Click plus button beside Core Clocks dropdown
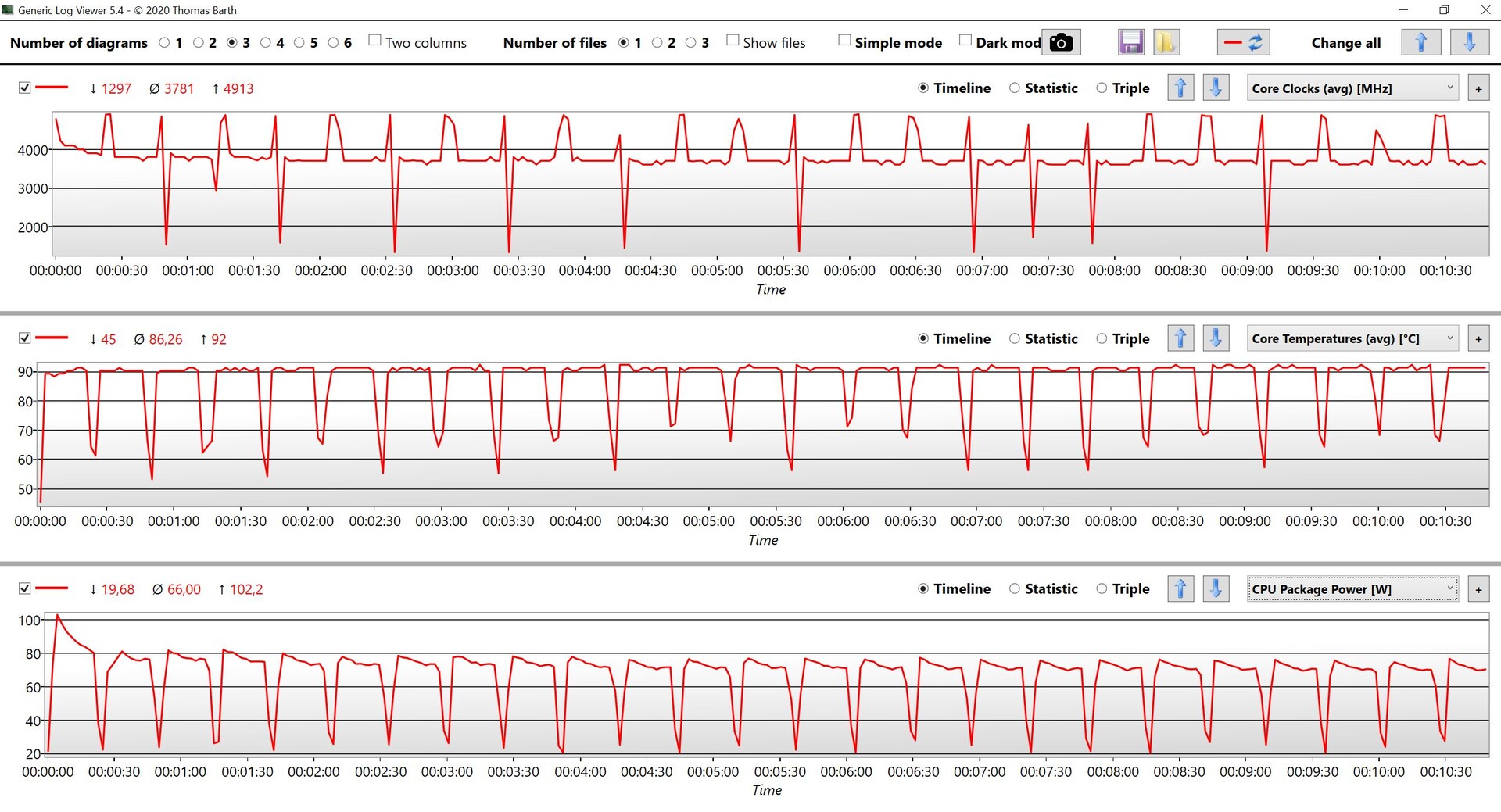Screen dimensions: 1501x812 [1478, 89]
